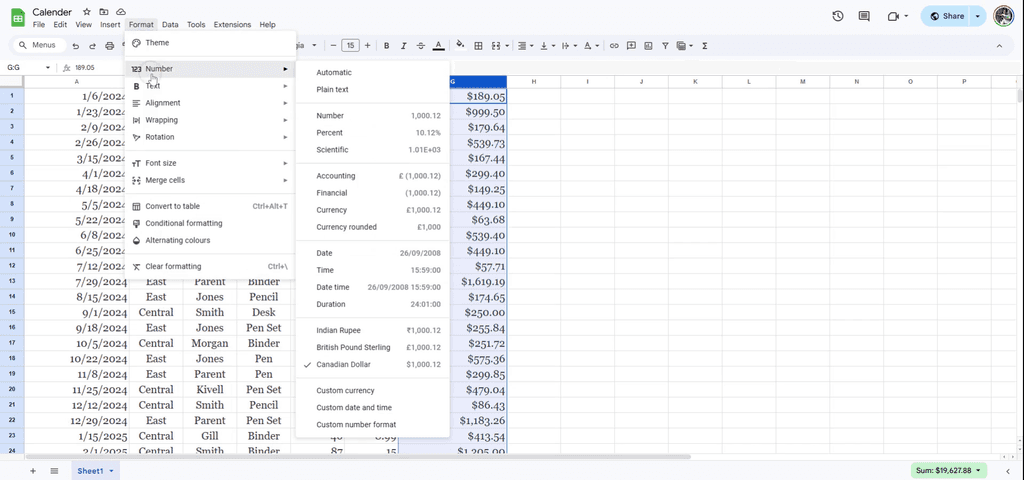Print the spreadsheet
This screenshot has height=480, width=1024.
pos(109,46)
